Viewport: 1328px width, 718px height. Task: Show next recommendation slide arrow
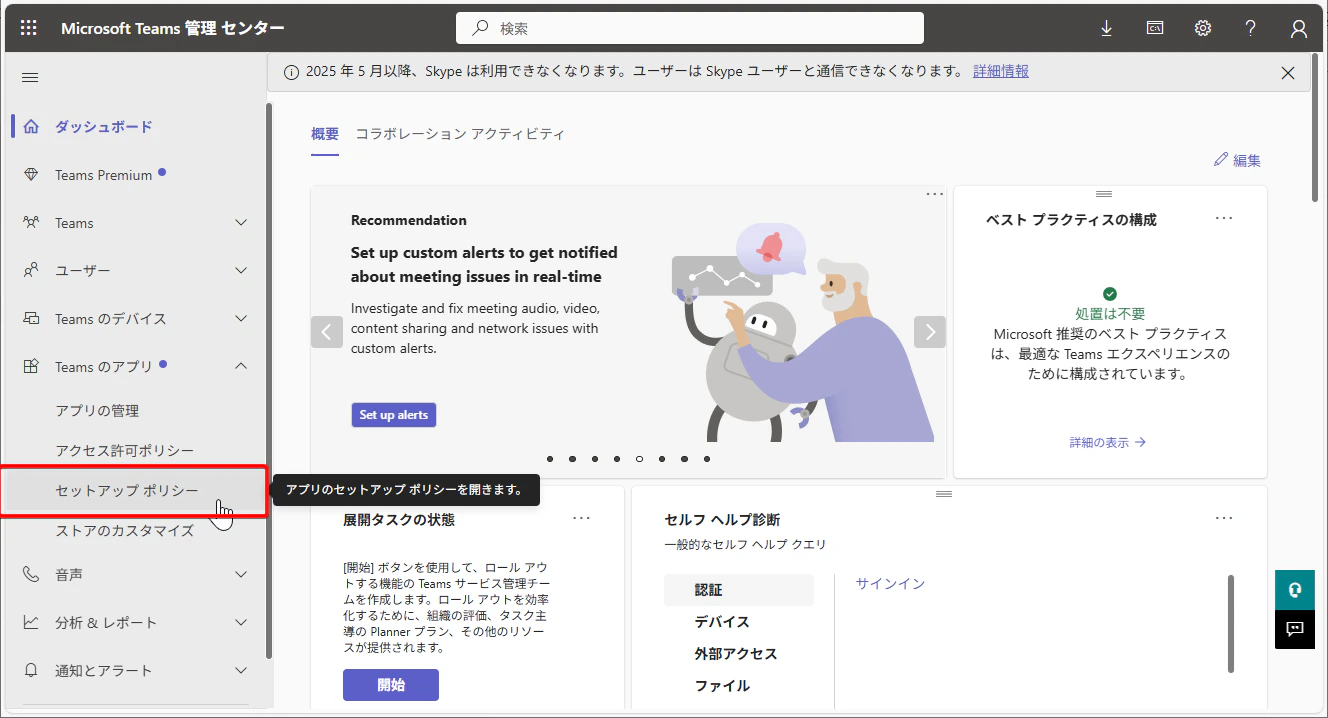[930, 331]
